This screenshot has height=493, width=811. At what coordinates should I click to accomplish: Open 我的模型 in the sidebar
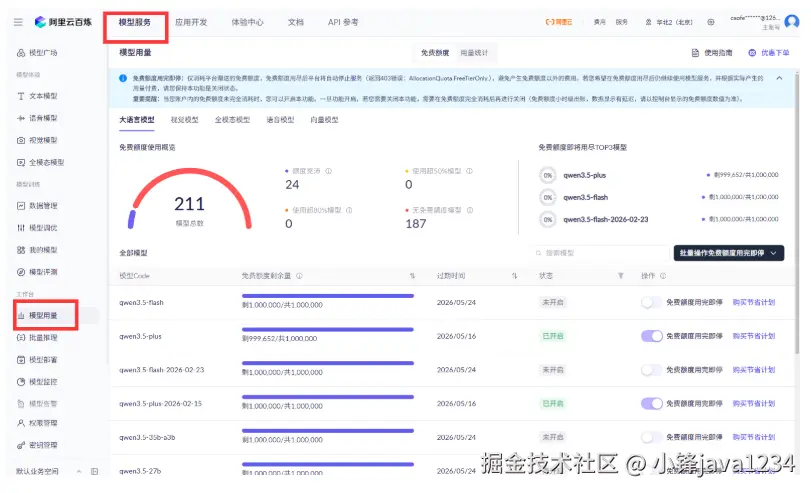coord(37,250)
